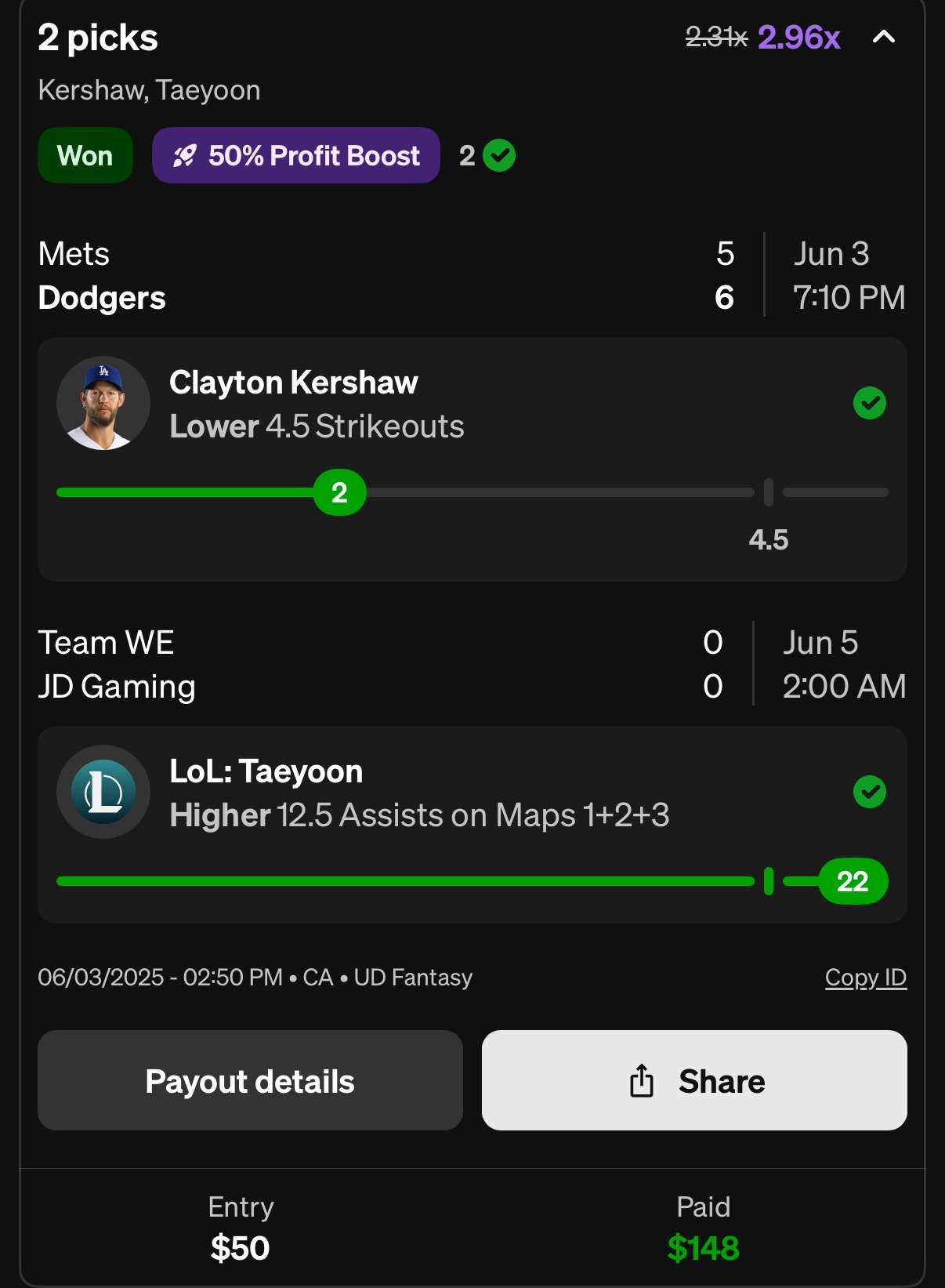Open Payout details
The width and height of the screenshot is (945, 1288).
tap(250, 1080)
